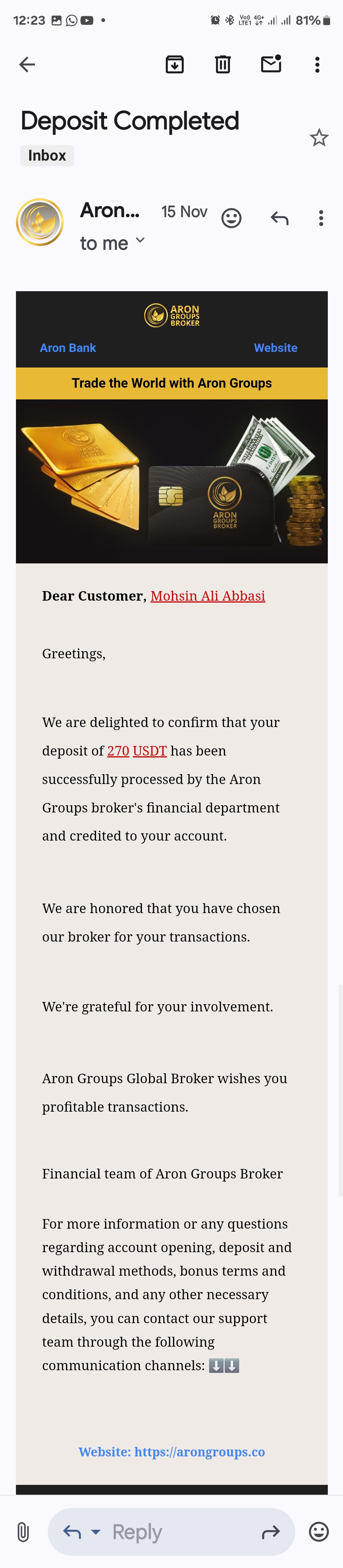Open the Website header link
Image resolution: width=343 pixels, height=1568 pixels.
coord(275,347)
